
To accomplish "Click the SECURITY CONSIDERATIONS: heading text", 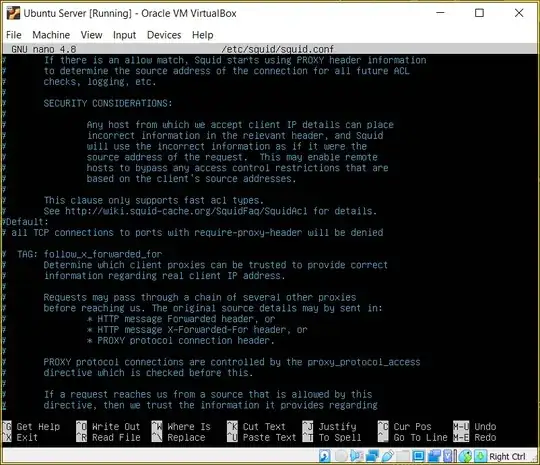I will point(108,103).
